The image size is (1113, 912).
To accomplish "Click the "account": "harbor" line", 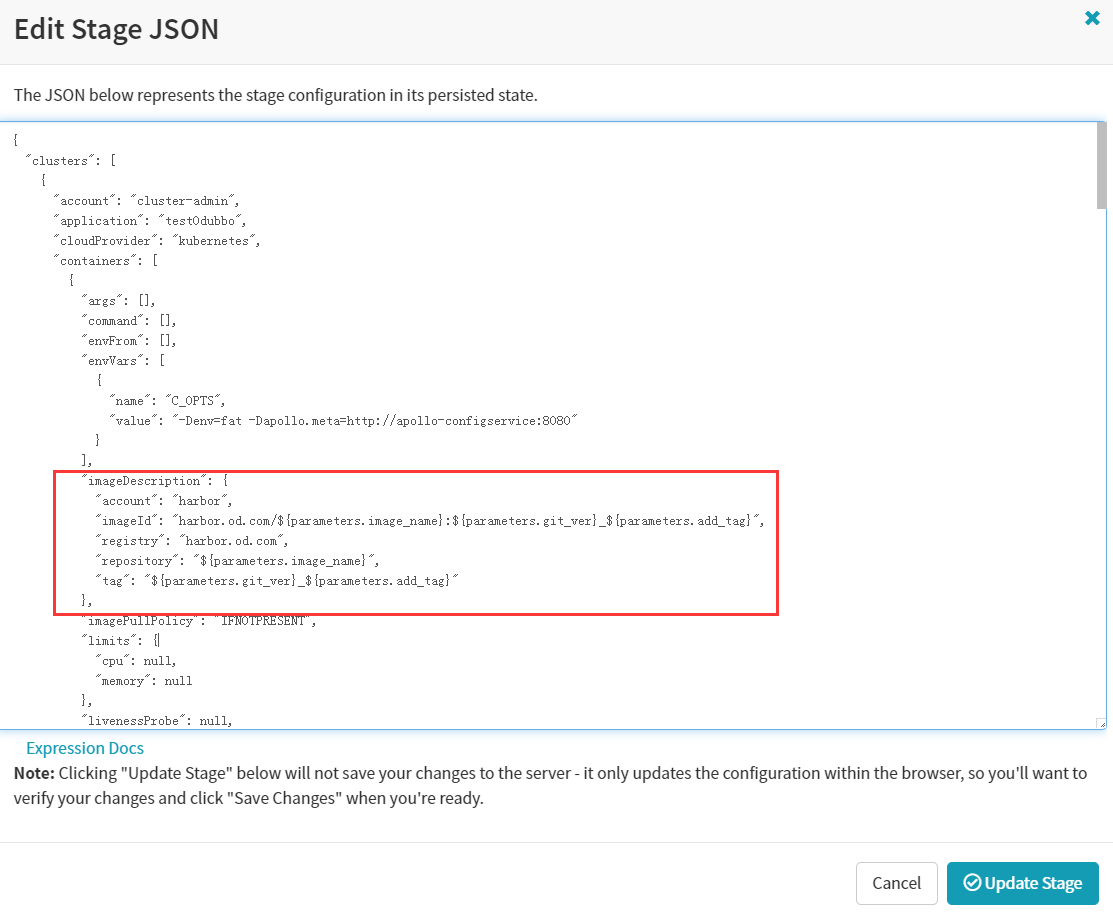I will tap(164, 500).
